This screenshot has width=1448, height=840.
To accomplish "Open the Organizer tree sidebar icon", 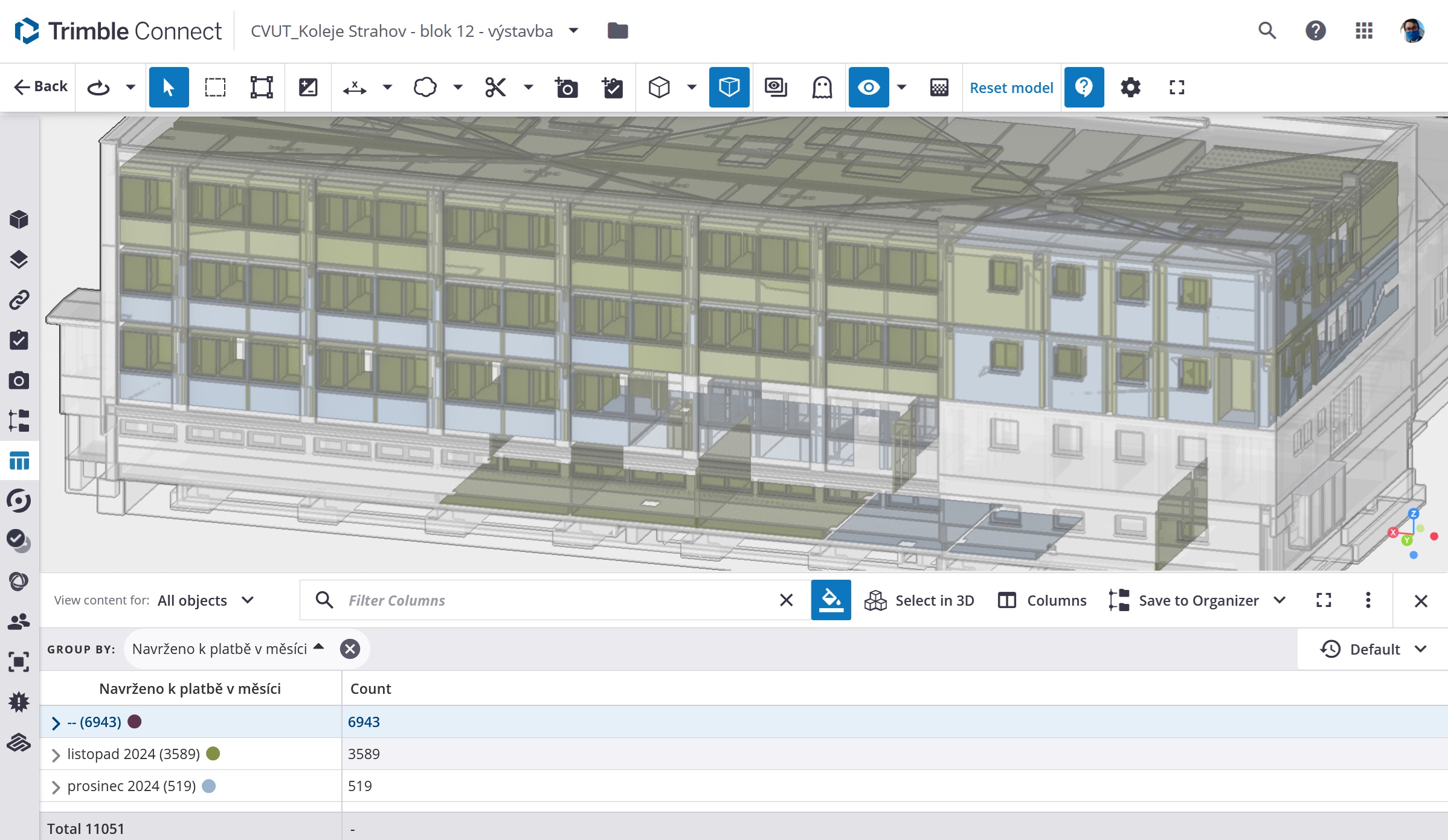I will pos(19,421).
